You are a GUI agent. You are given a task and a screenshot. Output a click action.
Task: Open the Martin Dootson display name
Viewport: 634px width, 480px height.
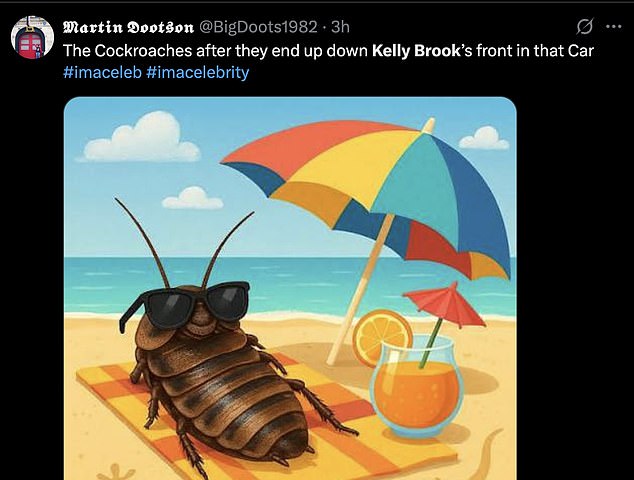pyautogui.click(x=122, y=27)
